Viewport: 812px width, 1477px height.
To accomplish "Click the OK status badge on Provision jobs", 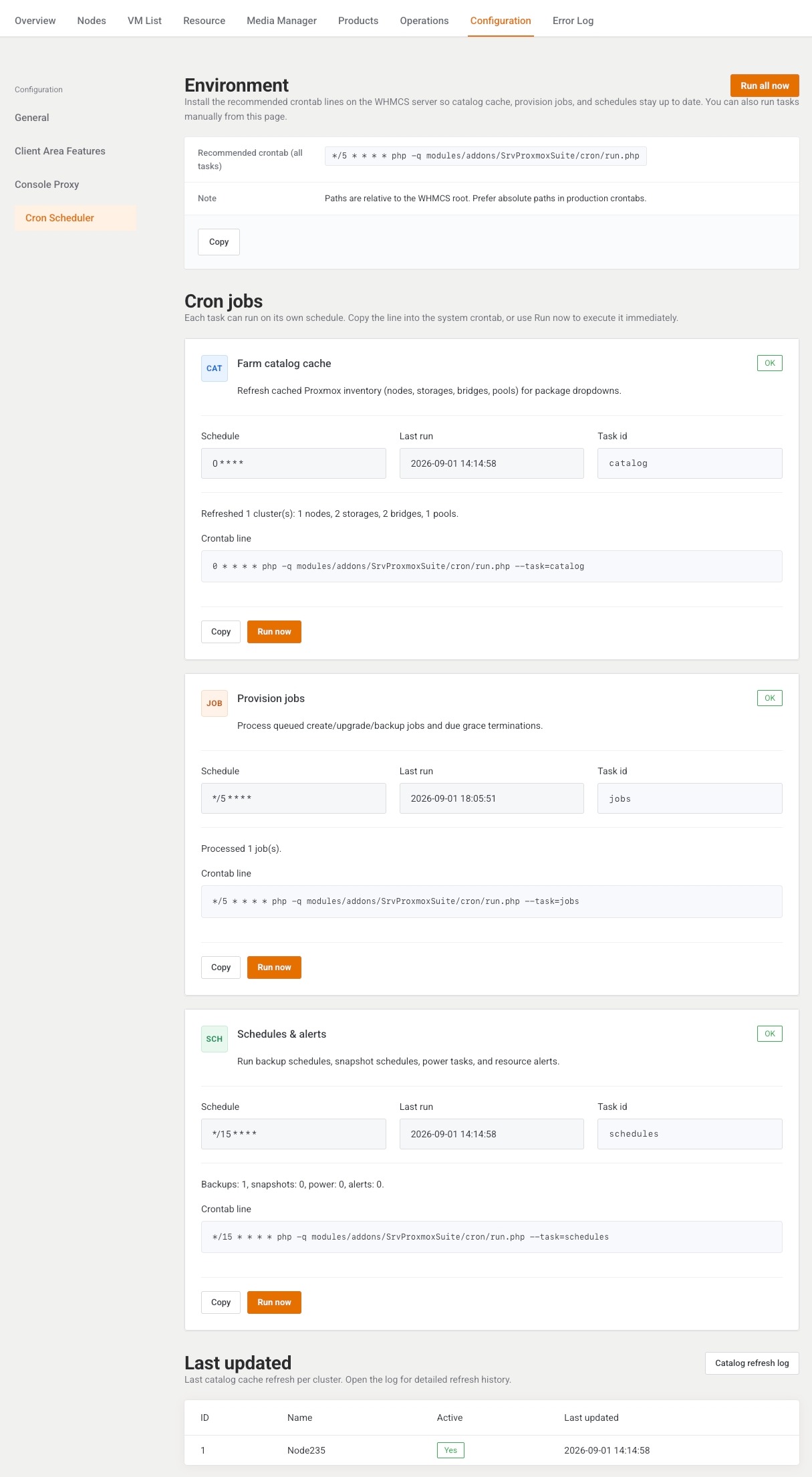I will 770,698.
